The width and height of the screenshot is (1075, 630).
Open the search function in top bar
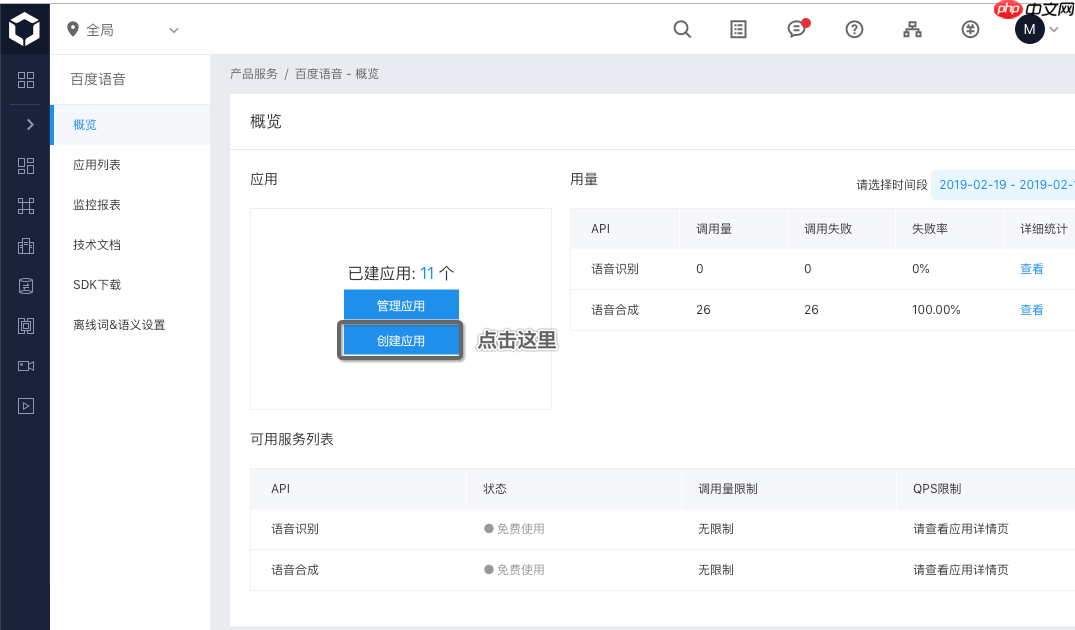coord(682,29)
